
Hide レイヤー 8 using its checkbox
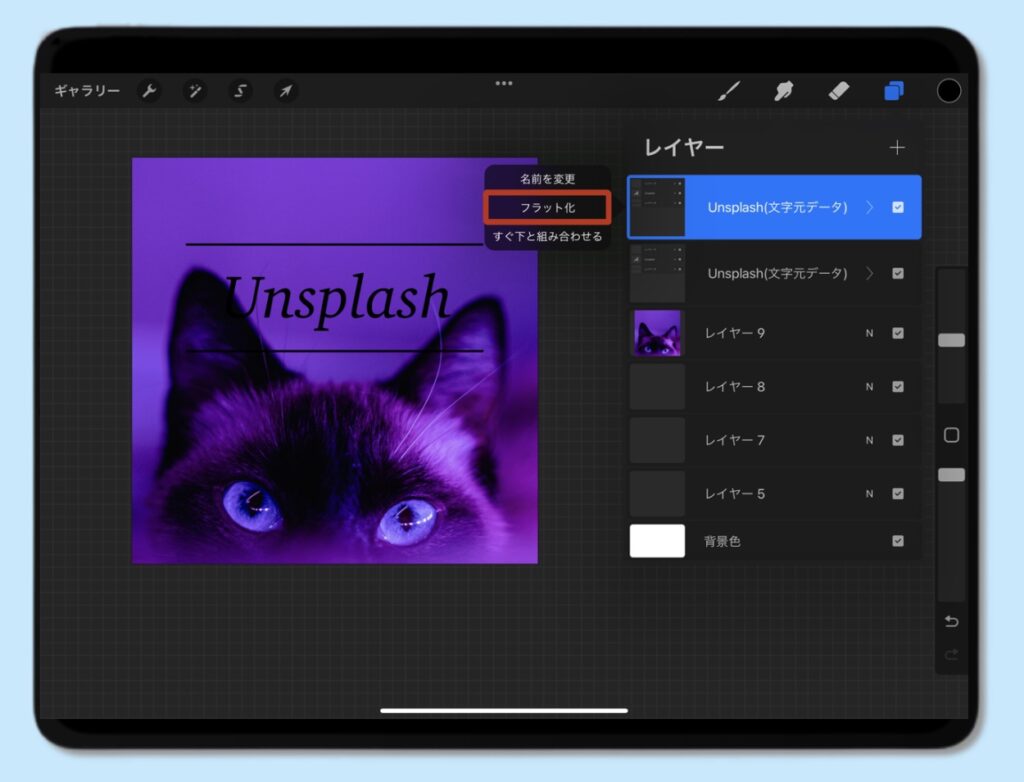pos(898,387)
